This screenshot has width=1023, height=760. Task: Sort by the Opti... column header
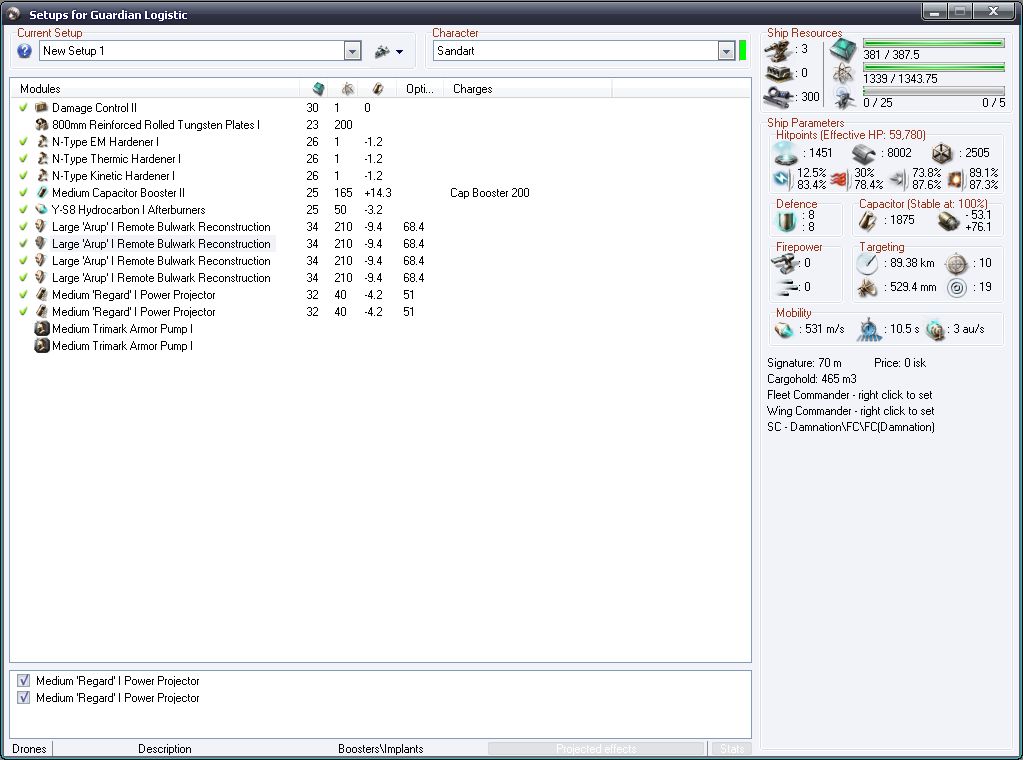pyautogui.click(x=420, y=89)
